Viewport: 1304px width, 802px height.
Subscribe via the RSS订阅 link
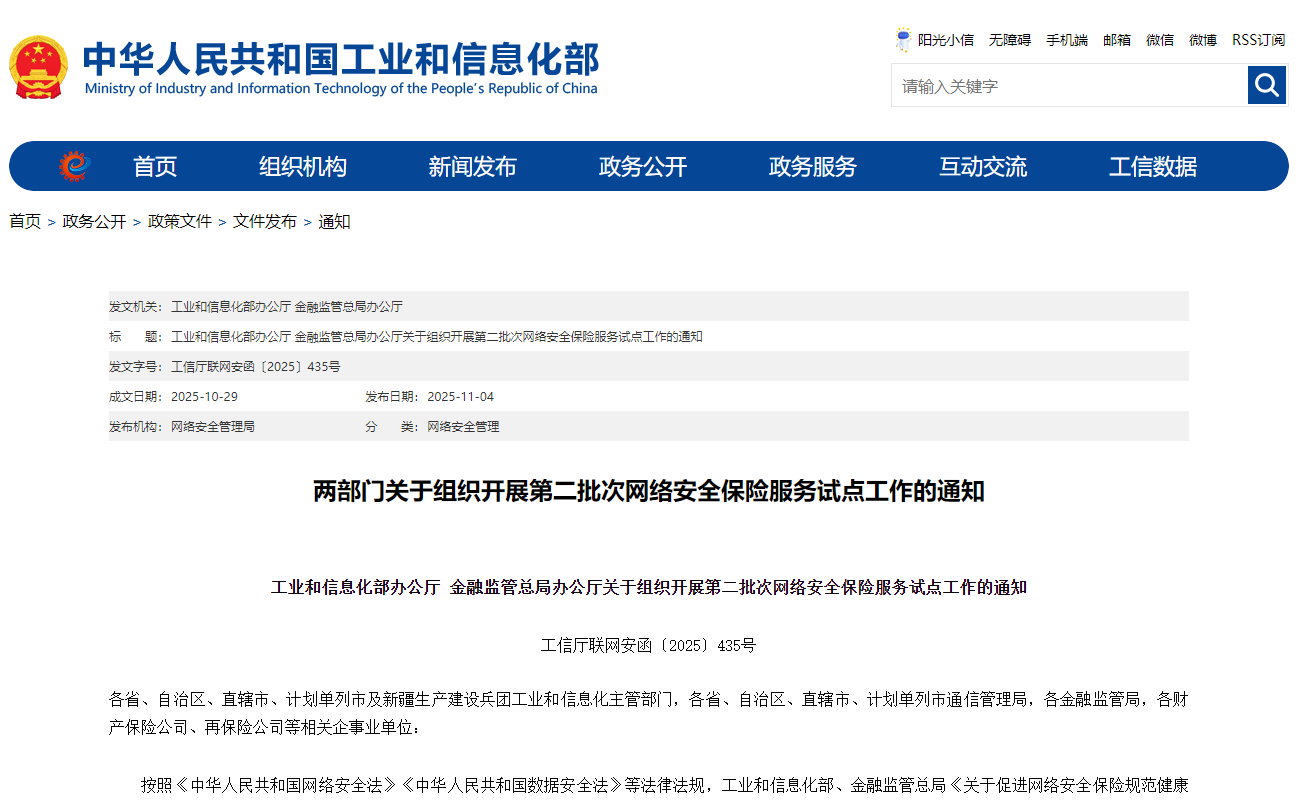coord(1258,40)
